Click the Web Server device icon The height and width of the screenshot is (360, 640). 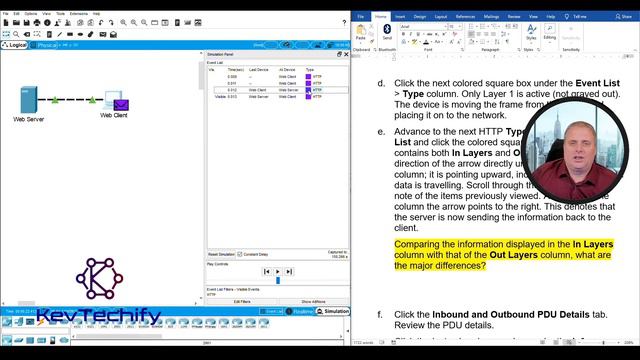coord(29,100)
